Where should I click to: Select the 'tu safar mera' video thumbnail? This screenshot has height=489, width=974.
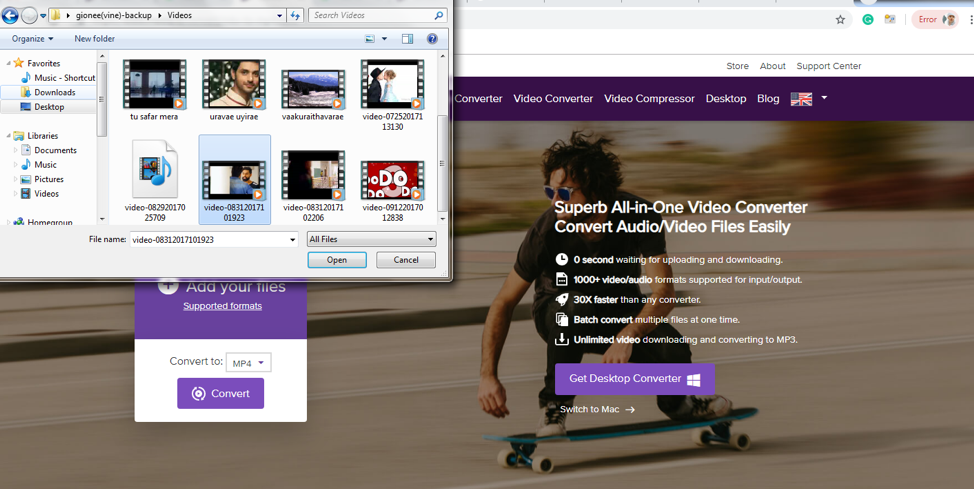154,85
